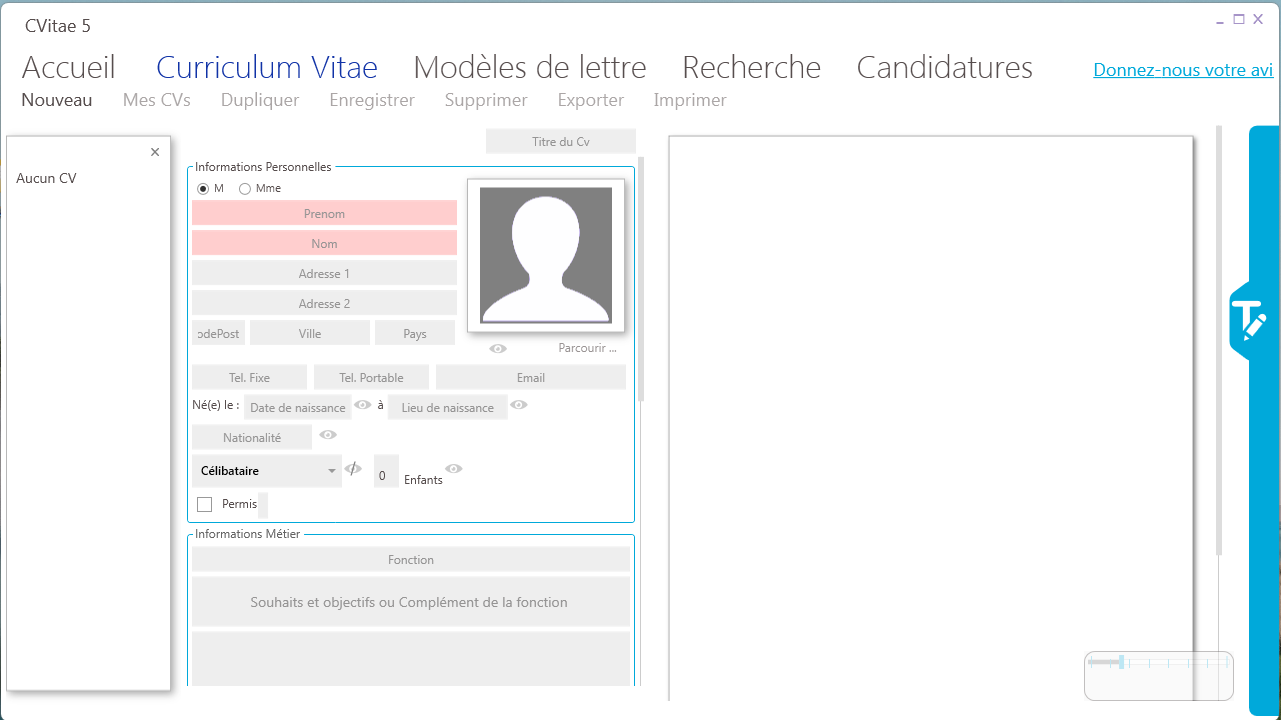The height and width of the screenshot is (720, 1281).
Task: Select the M radio button
Action: point(204,189)
